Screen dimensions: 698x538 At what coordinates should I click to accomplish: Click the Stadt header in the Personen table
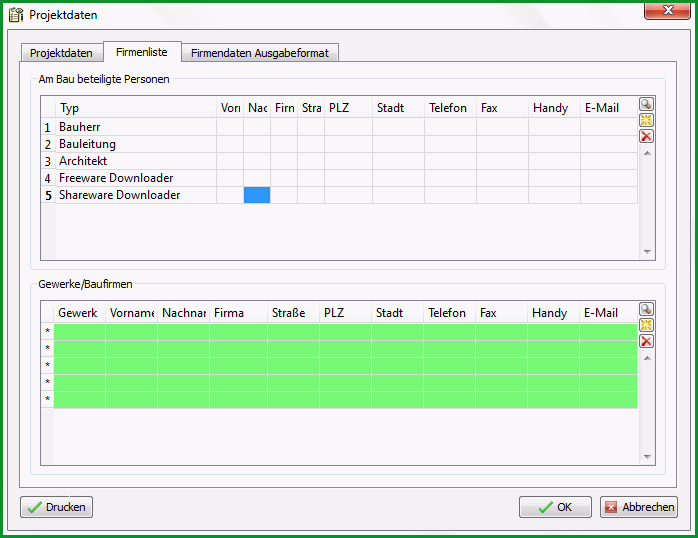point(398,108)
